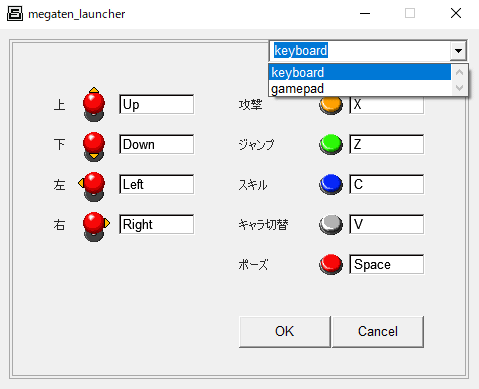Focus the character switch field showing V
This screenshot has width=479, height=389.
coord(387,224)
